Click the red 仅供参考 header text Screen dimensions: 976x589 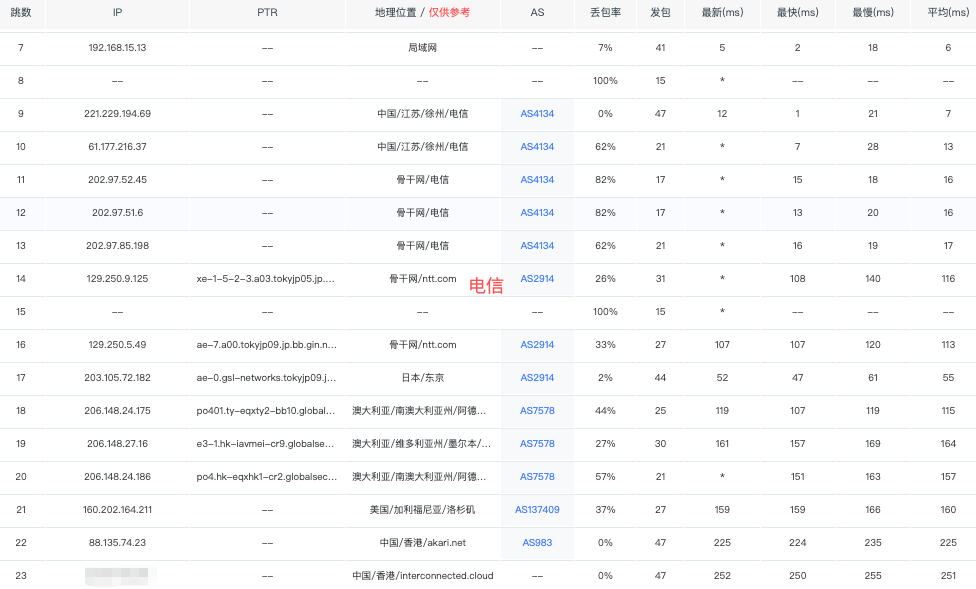pyautogui.click(x=449, y=12)
